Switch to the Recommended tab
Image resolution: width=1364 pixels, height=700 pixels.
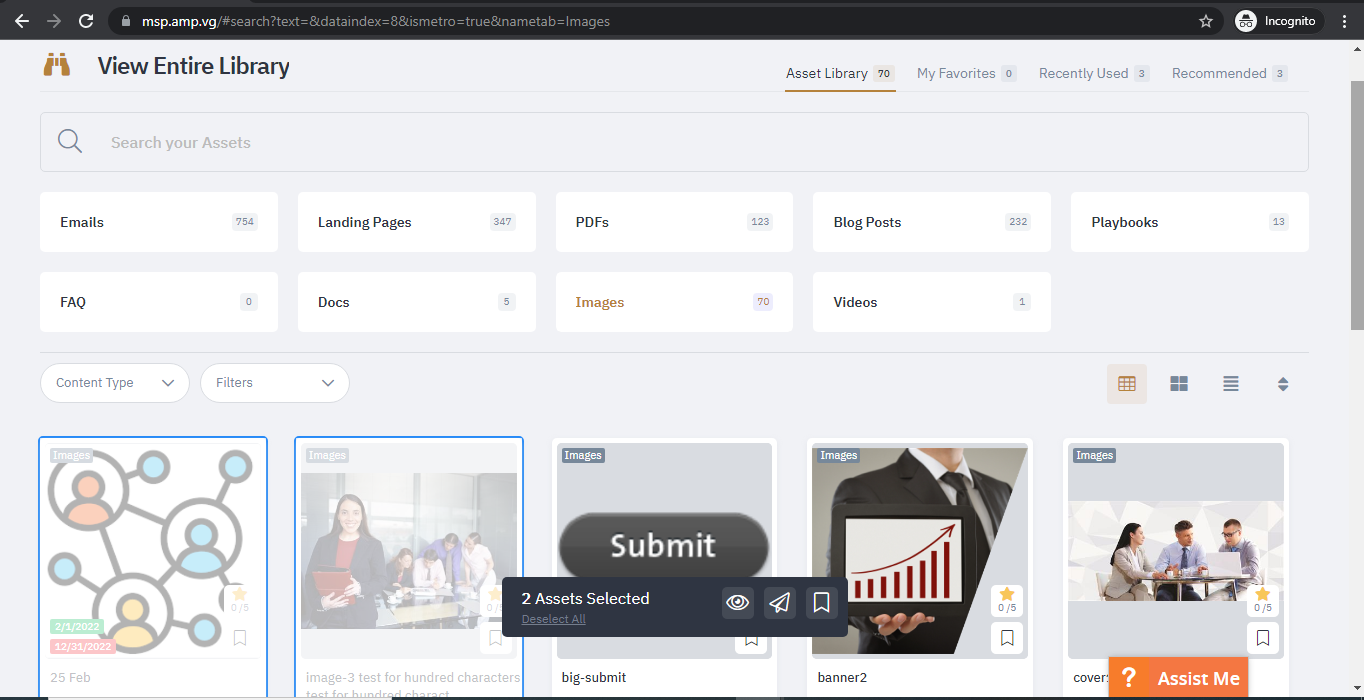1230,74
